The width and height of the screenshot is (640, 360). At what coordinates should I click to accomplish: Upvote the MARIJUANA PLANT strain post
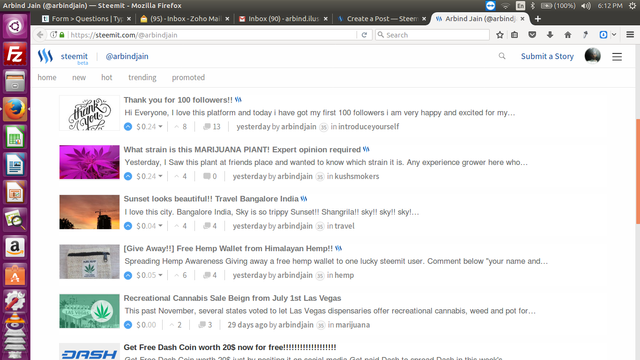pos(128,176)
